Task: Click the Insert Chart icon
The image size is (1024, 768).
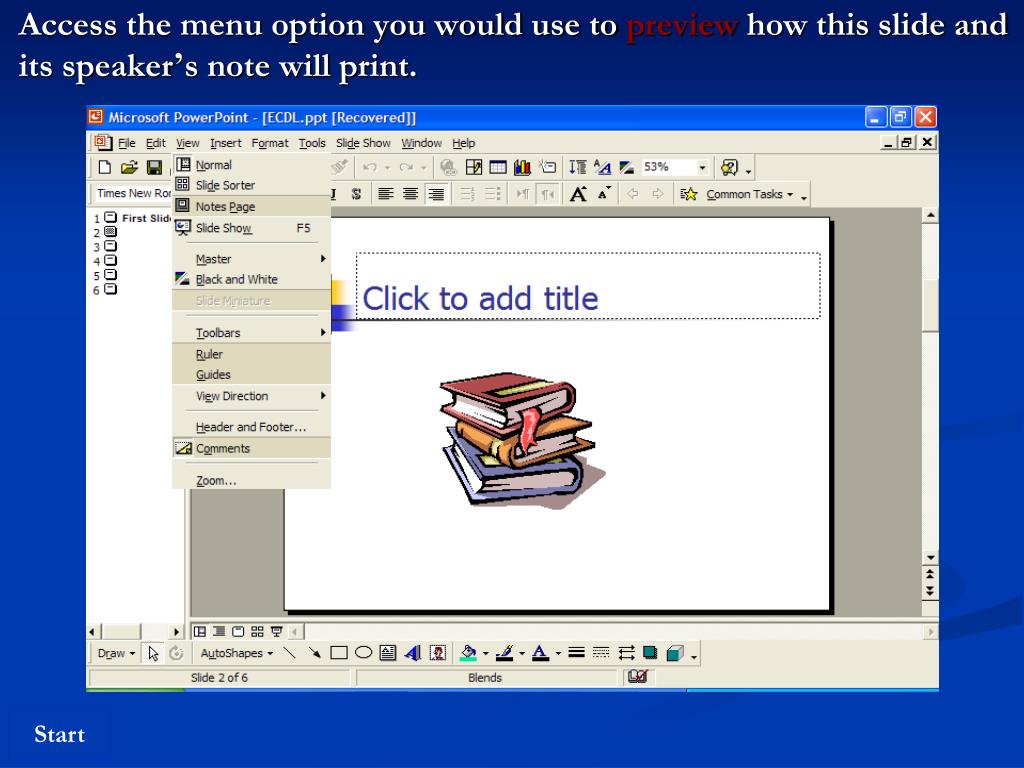Action: (x=522, y=167)
